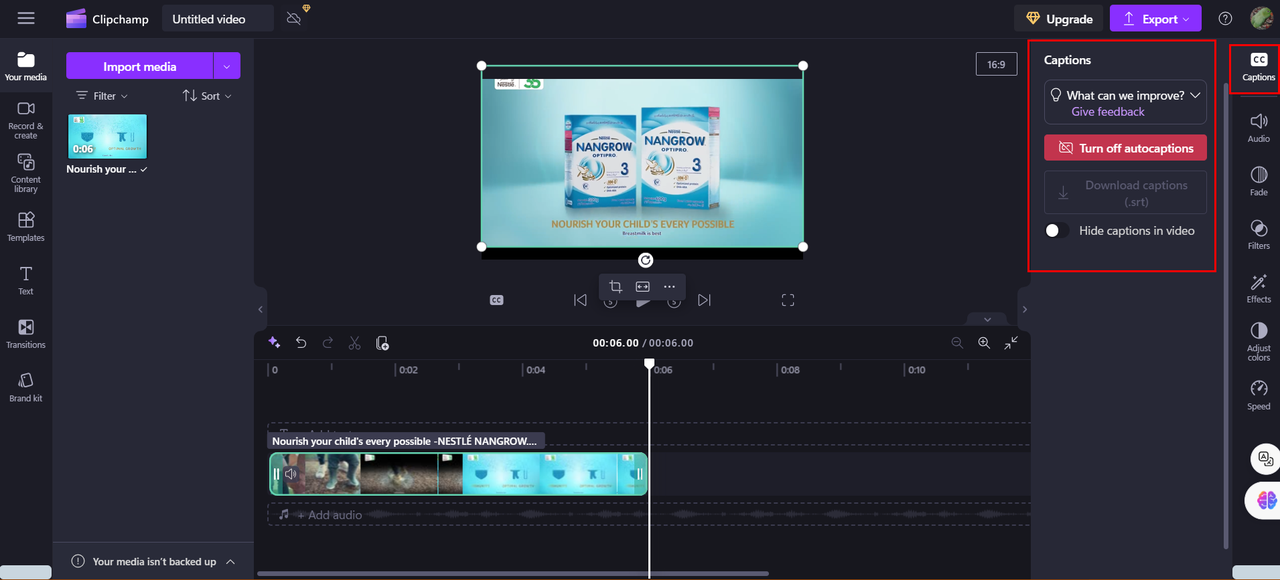Click the CC captions icon below preview
The width and height of the screenshot is (1280, 580).
(x=496, y=300)
